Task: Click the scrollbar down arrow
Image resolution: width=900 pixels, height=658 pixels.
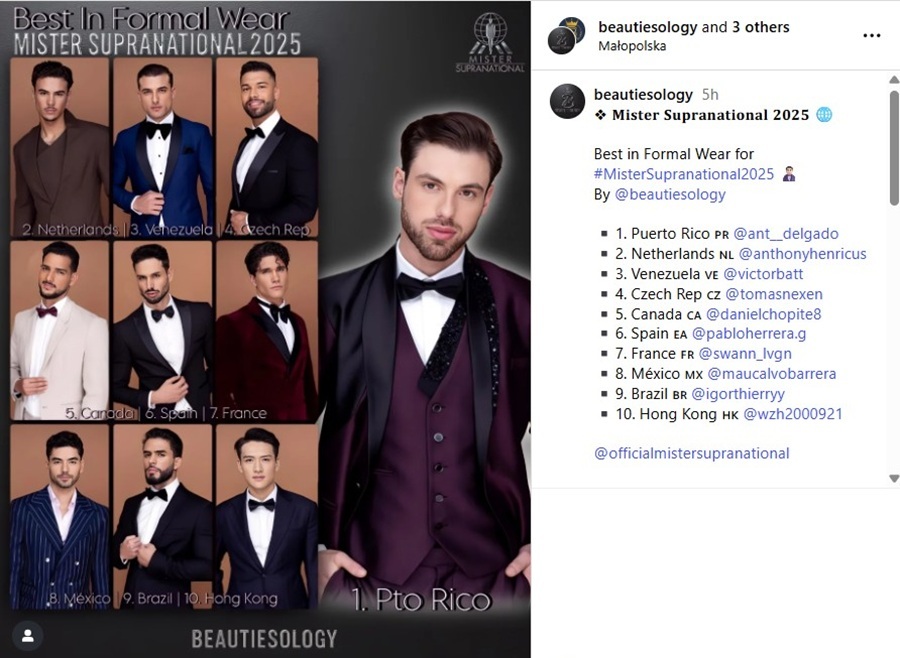Action: (x=894, y=478)
